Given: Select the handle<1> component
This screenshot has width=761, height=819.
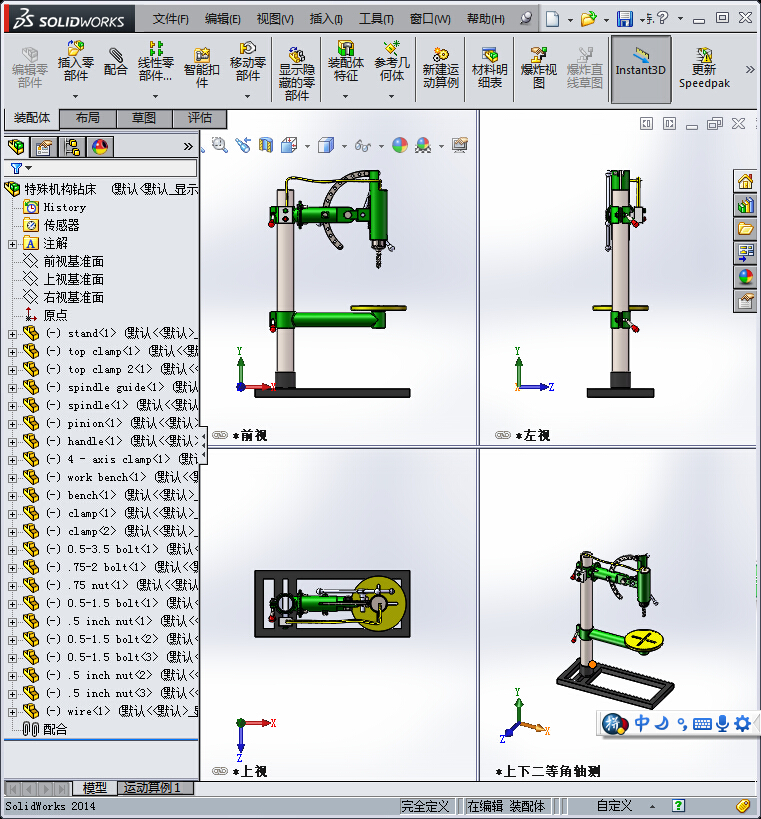Looking at the screenshot, I should [95, 441].
